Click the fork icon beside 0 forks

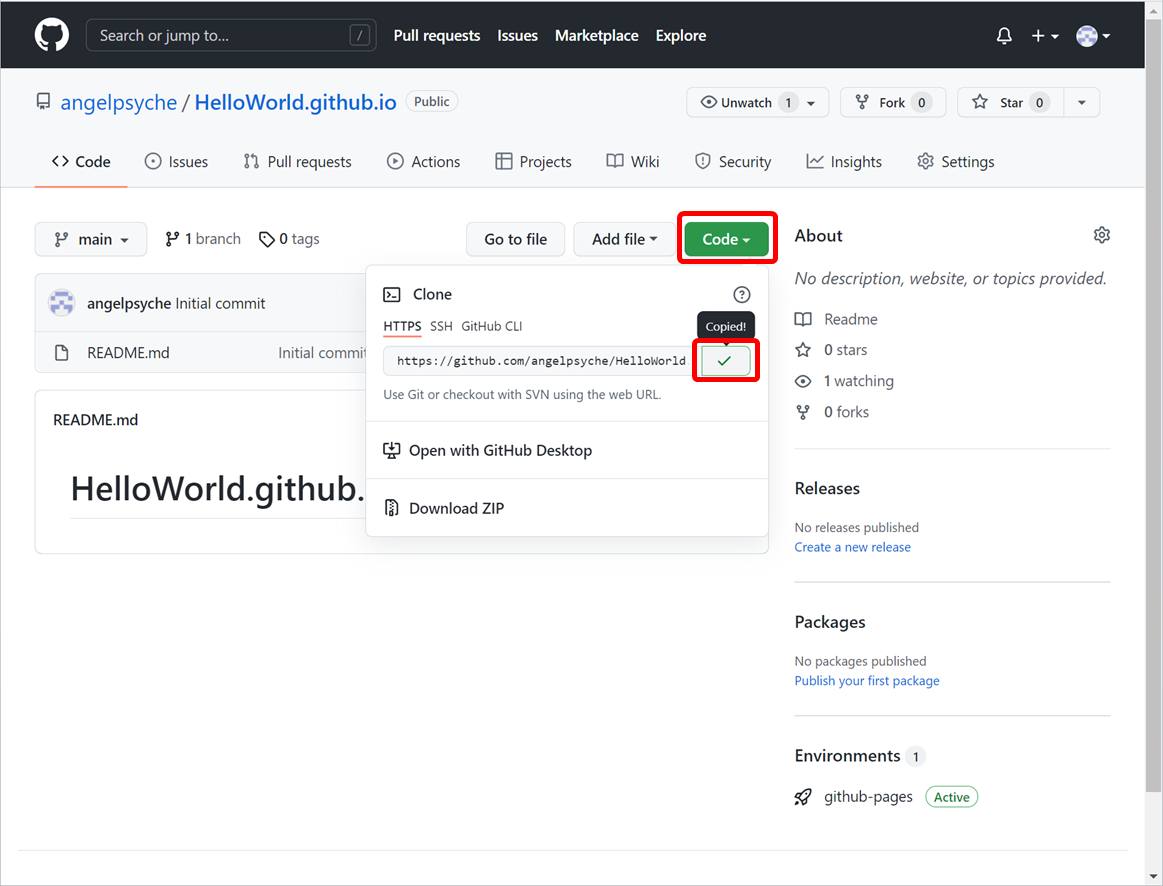803,412
